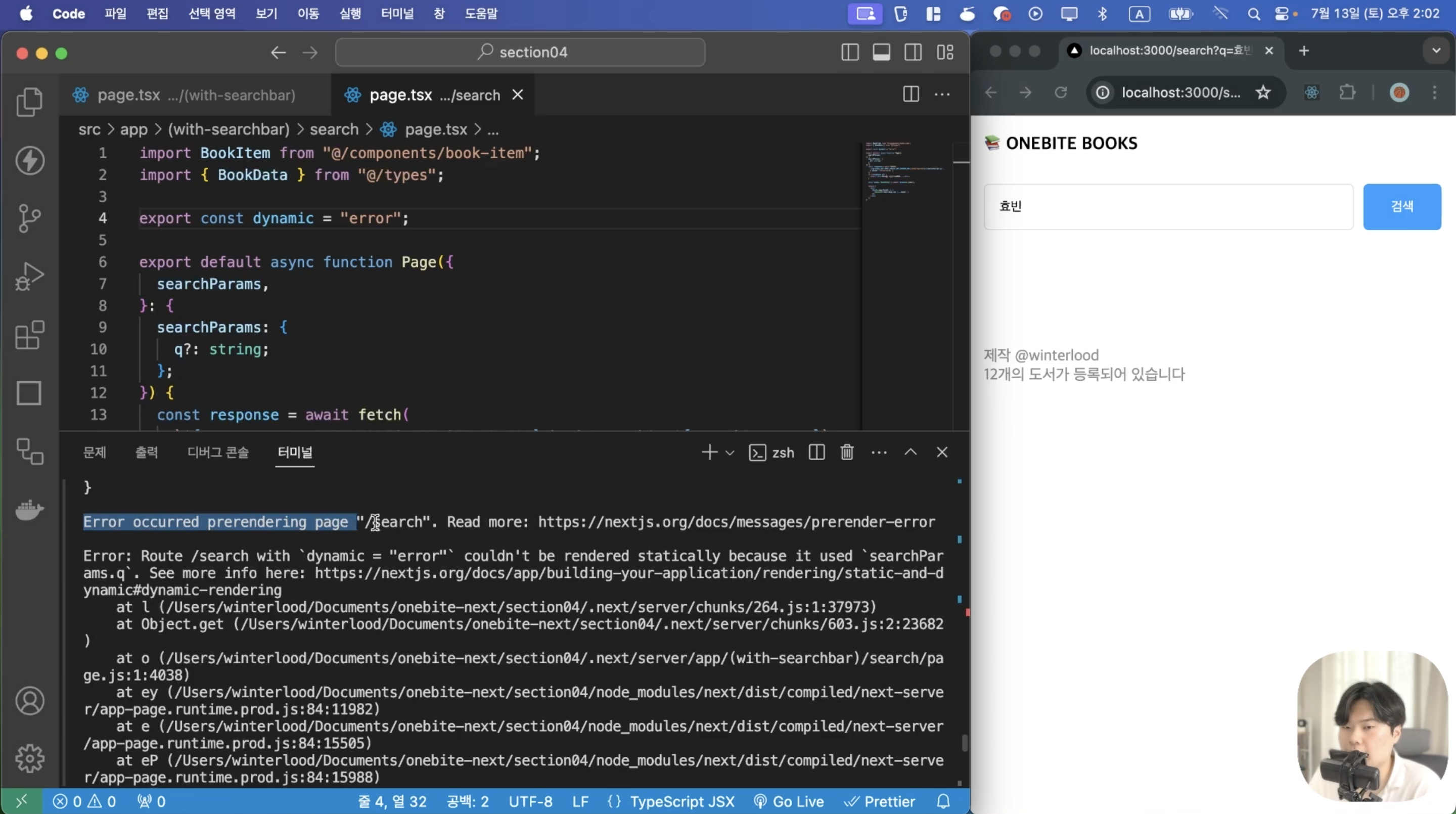Open the editor More Actions ellipsis
1456x814 pixels.
(942, 94)
